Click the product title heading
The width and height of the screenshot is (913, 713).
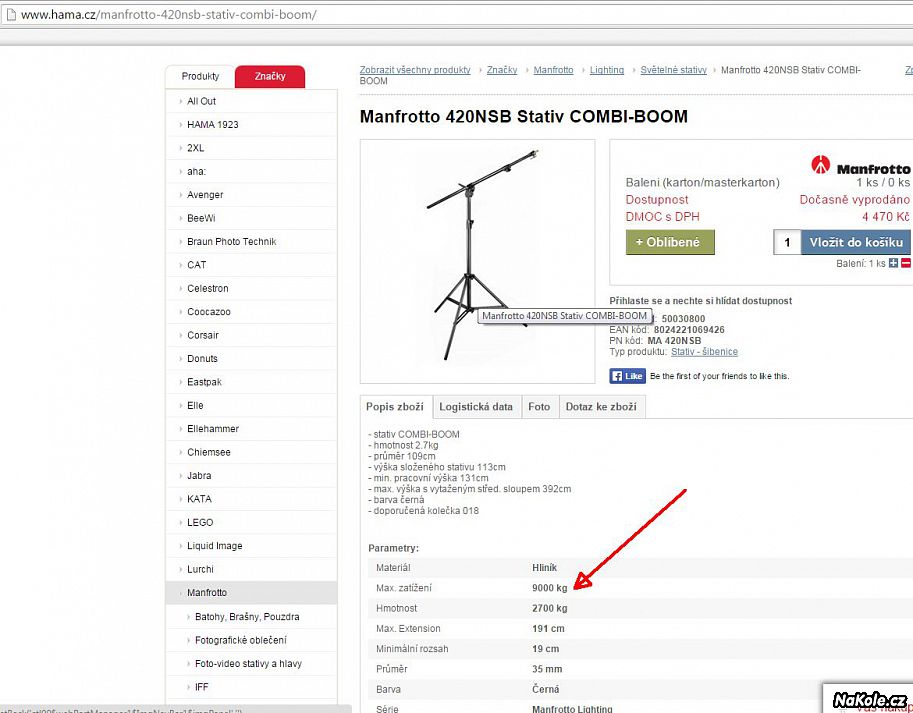[524, 116]
